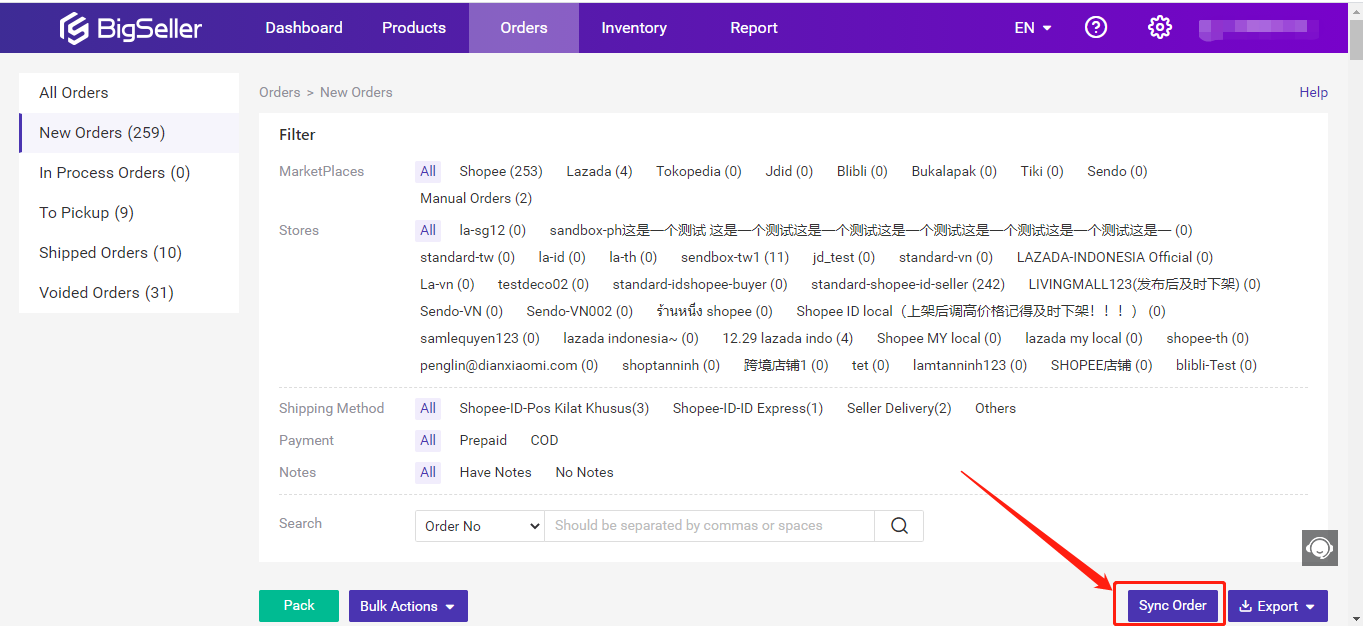
Task: Open the Export dropdown
Action: click(x=1278, y=606)
